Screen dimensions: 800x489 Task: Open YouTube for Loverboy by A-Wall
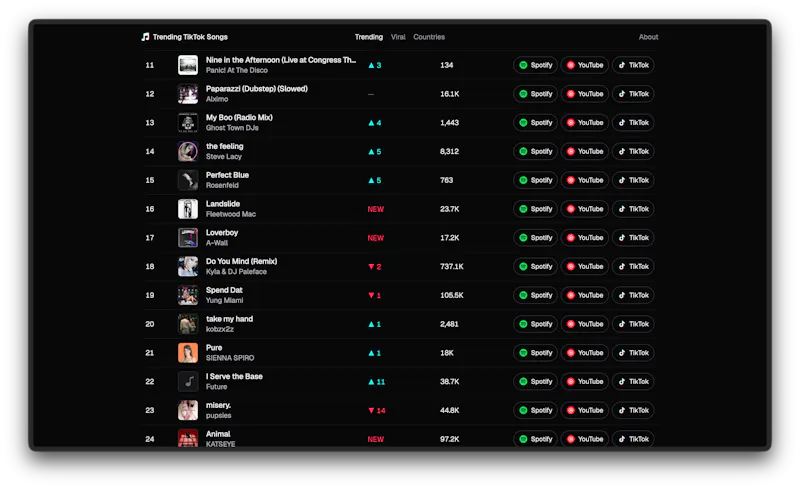coord(585,237)
